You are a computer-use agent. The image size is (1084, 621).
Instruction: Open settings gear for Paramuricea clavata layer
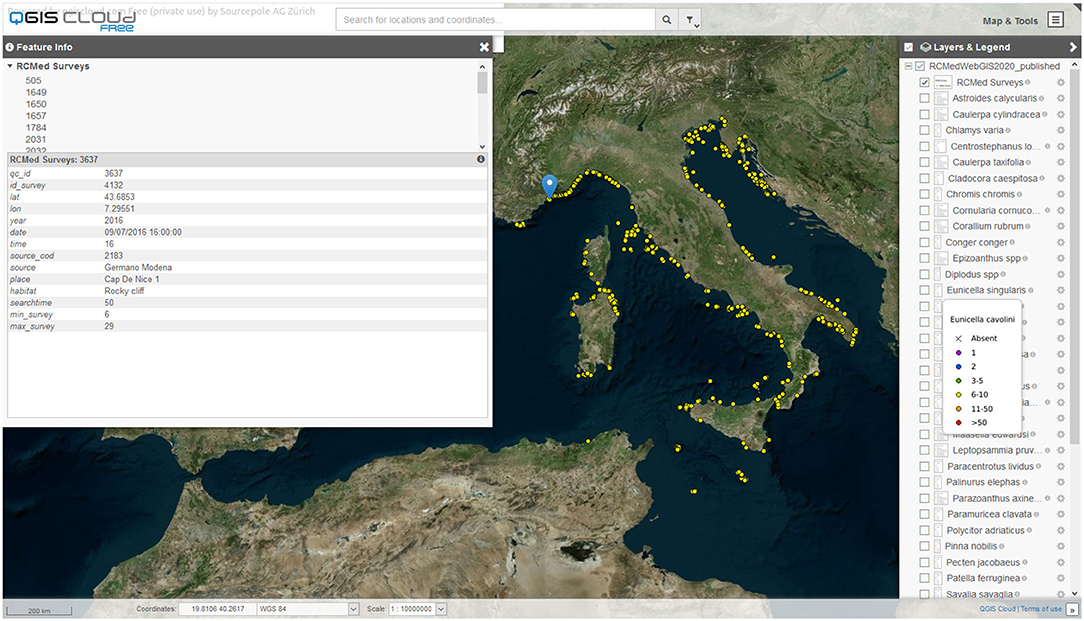1060,515
